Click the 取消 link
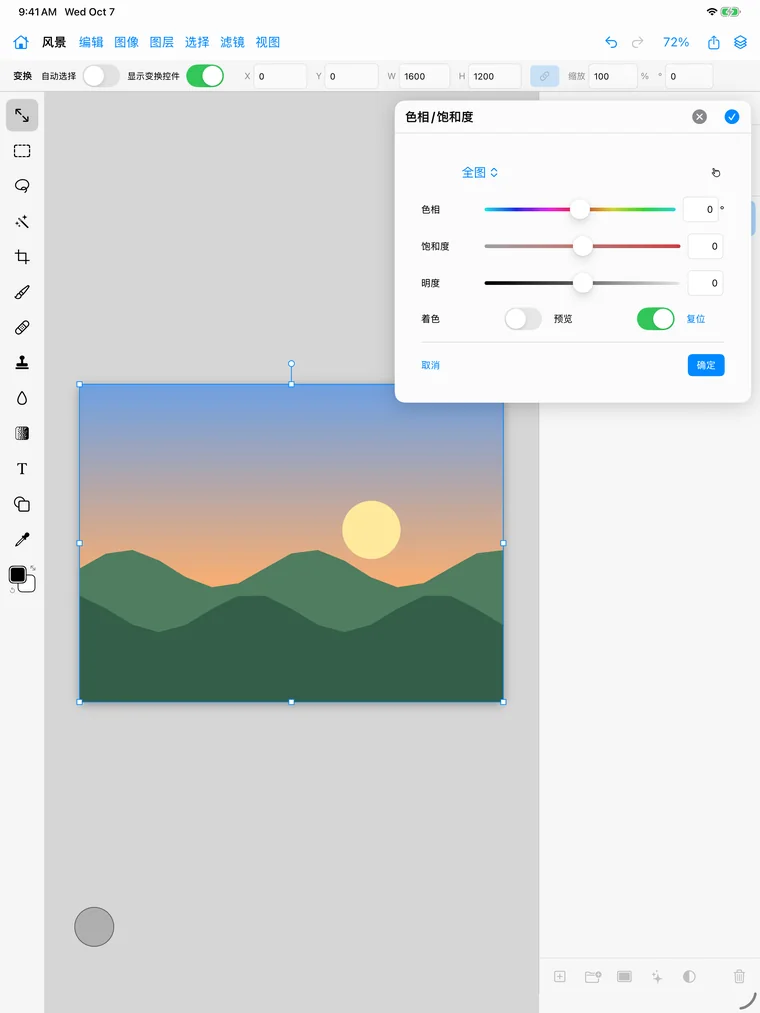760x1013 pixels. pos(430,365)
